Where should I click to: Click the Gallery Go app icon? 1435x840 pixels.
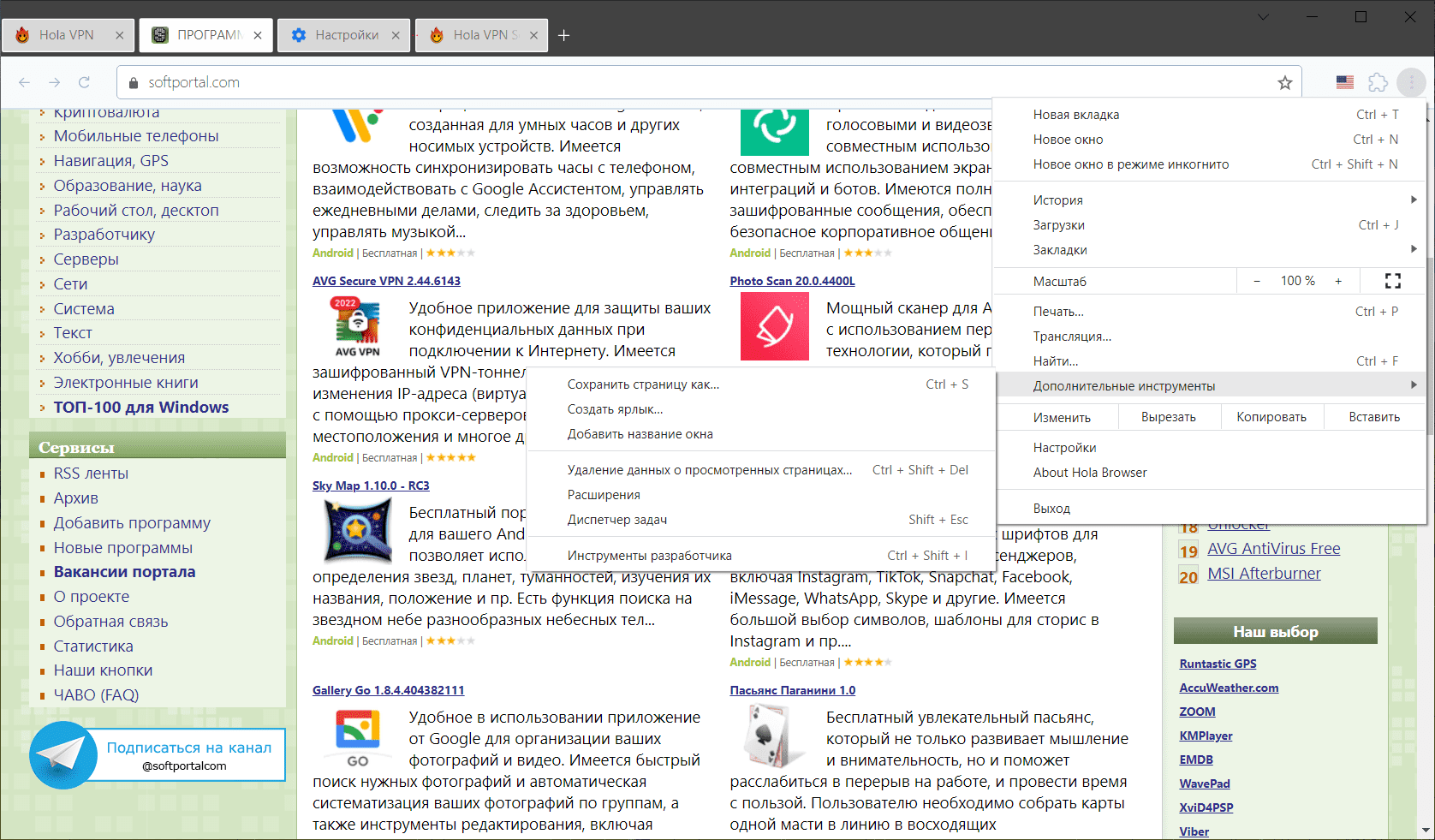pos(358,736)
